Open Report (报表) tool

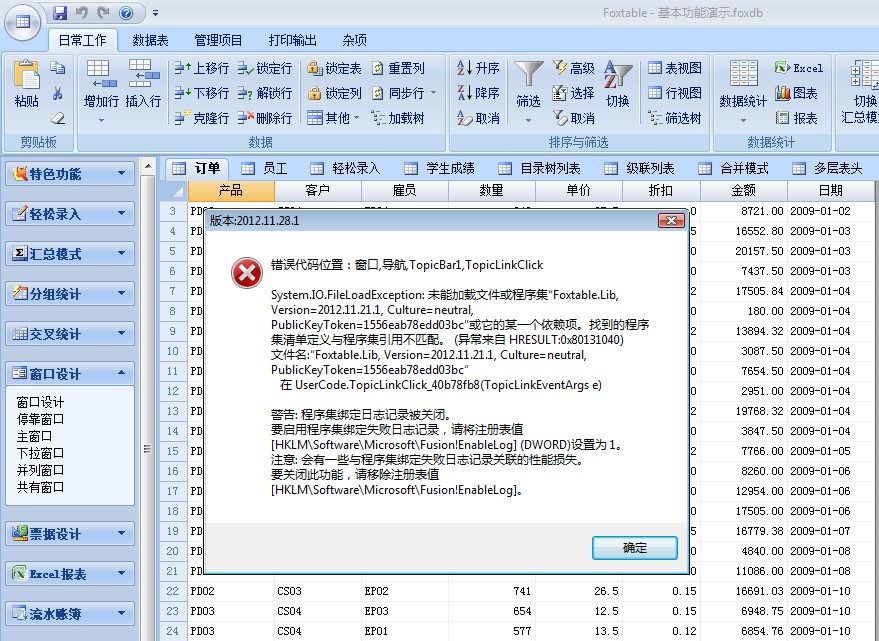point(796,118)
